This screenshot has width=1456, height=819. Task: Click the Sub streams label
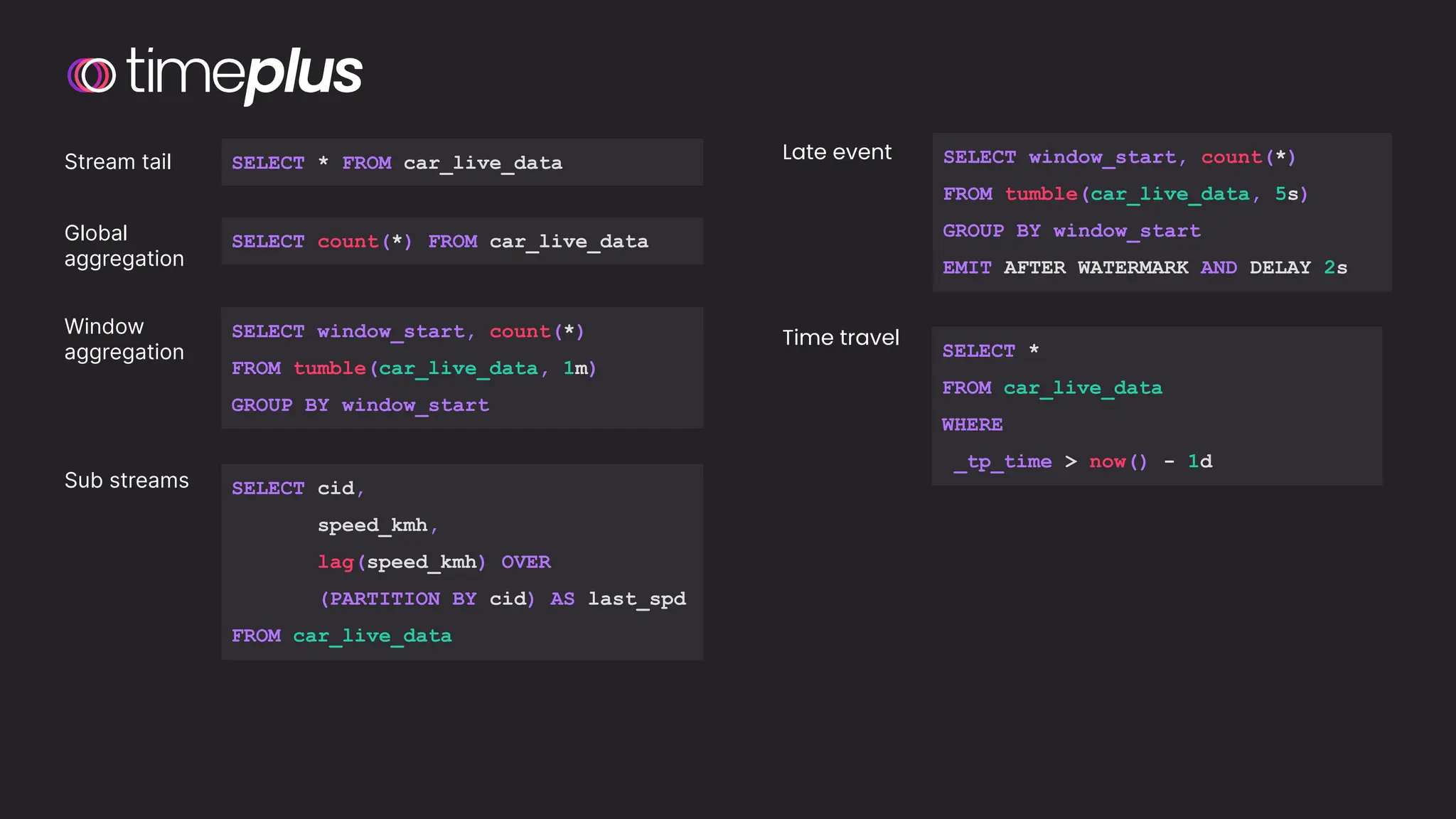pos(127,481)
